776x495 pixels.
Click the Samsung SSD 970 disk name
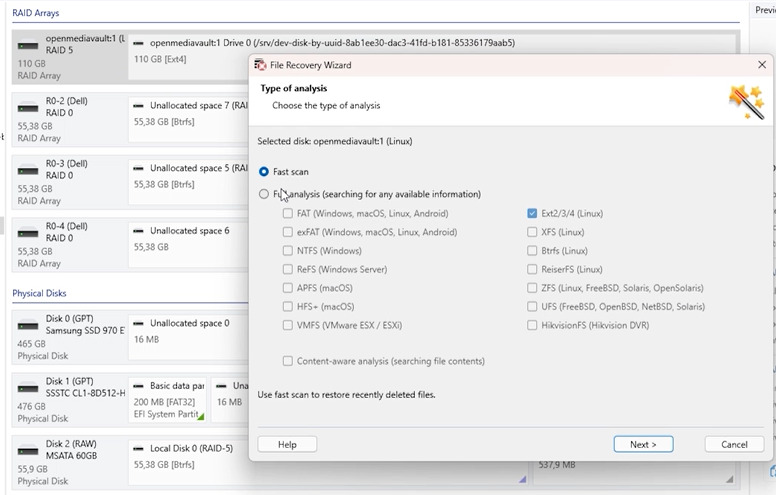click(85, 331)
